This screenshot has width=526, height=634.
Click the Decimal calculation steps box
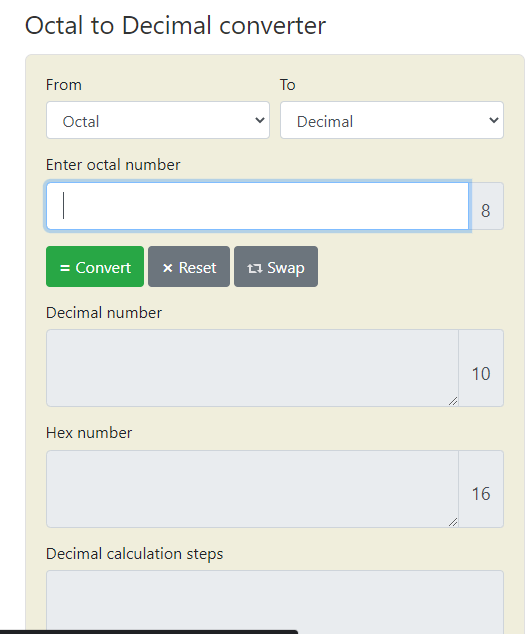pos(275,600)
